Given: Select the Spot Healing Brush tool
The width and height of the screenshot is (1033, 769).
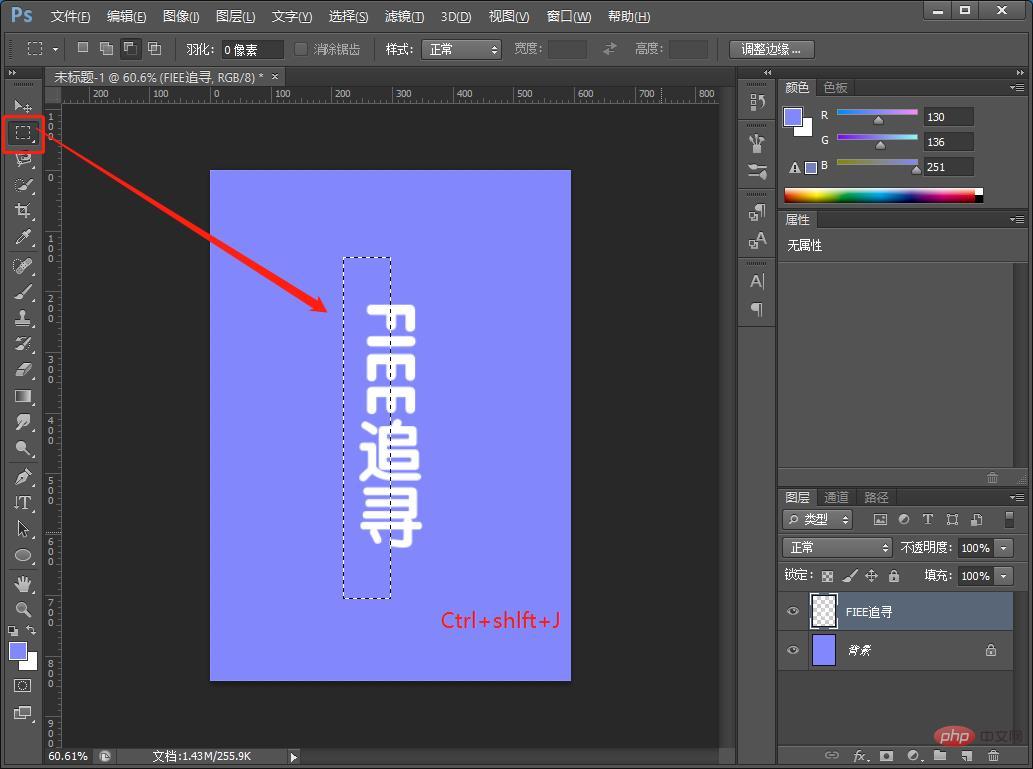Looking at the screenshot, I should click(23, 266).
